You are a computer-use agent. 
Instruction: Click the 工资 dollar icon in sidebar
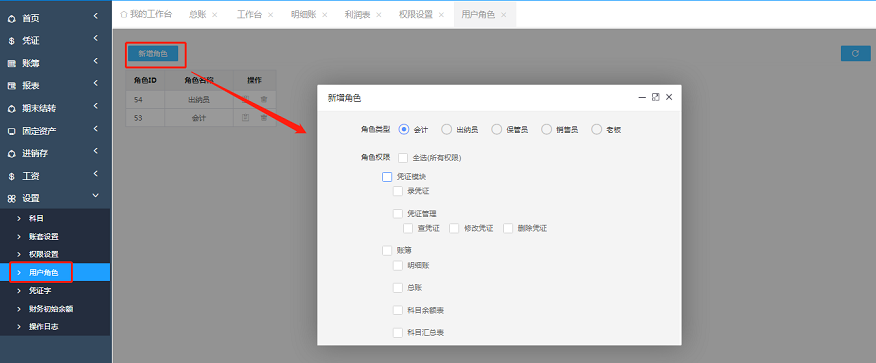11,176
